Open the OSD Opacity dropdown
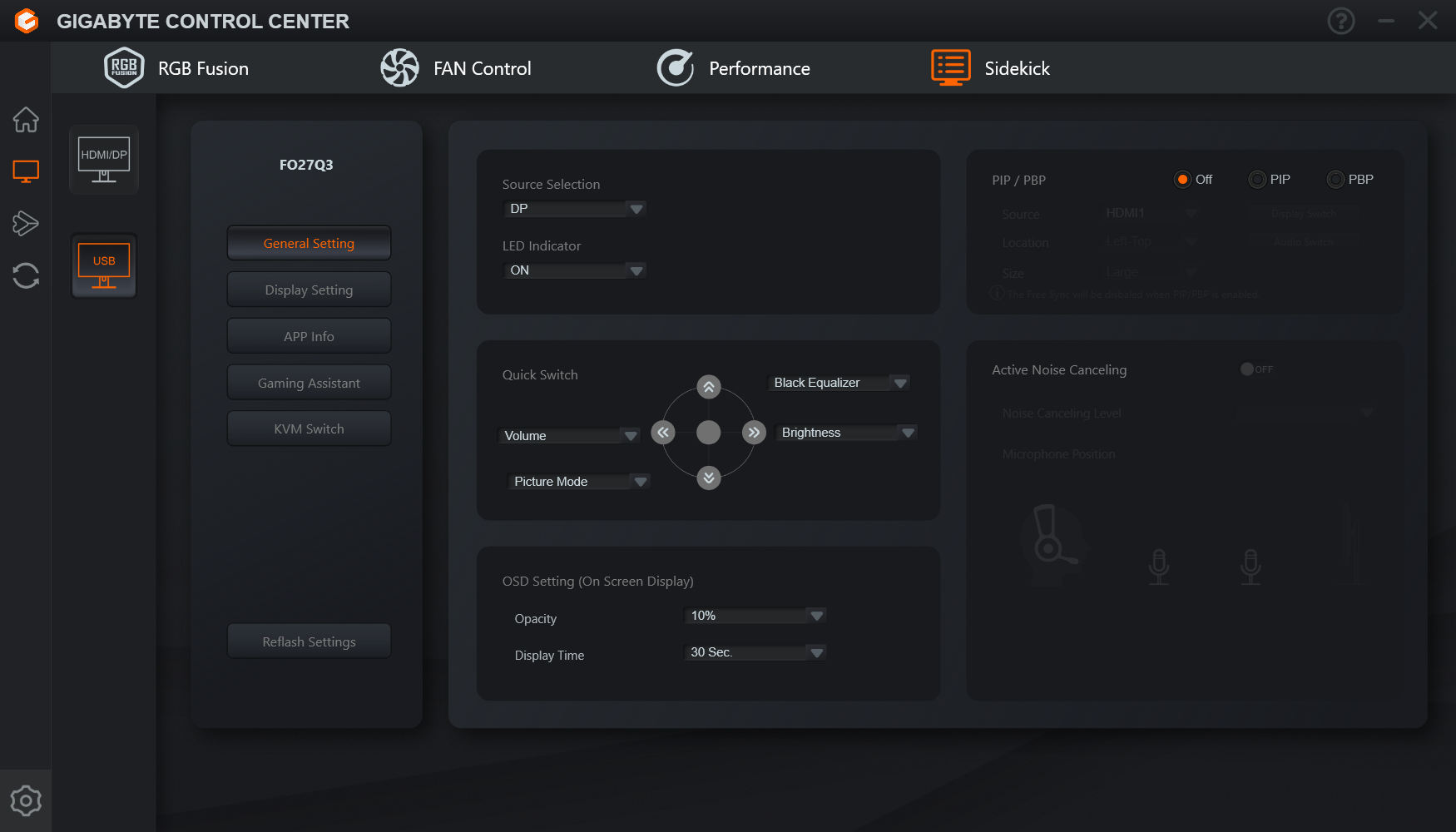 (x=755, y=616)
